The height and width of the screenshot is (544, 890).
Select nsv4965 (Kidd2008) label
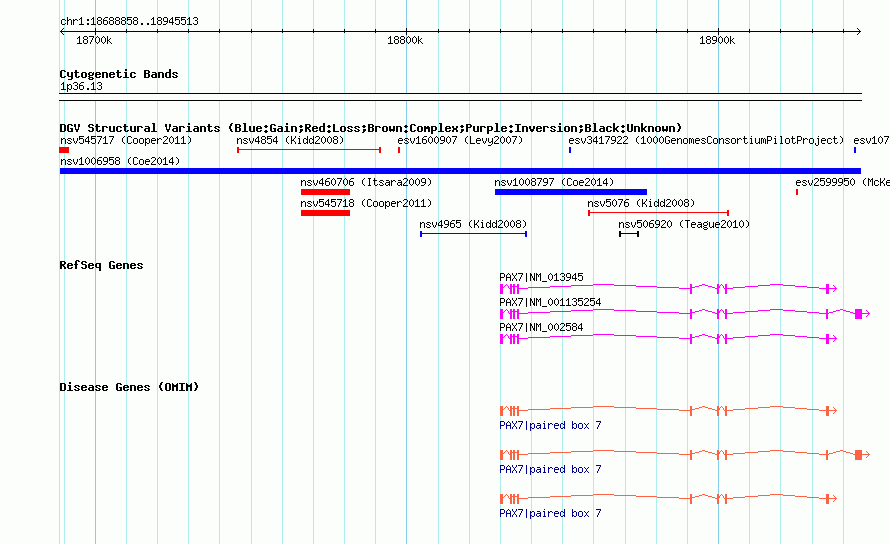pyautogui.click(x=473, y=224)
